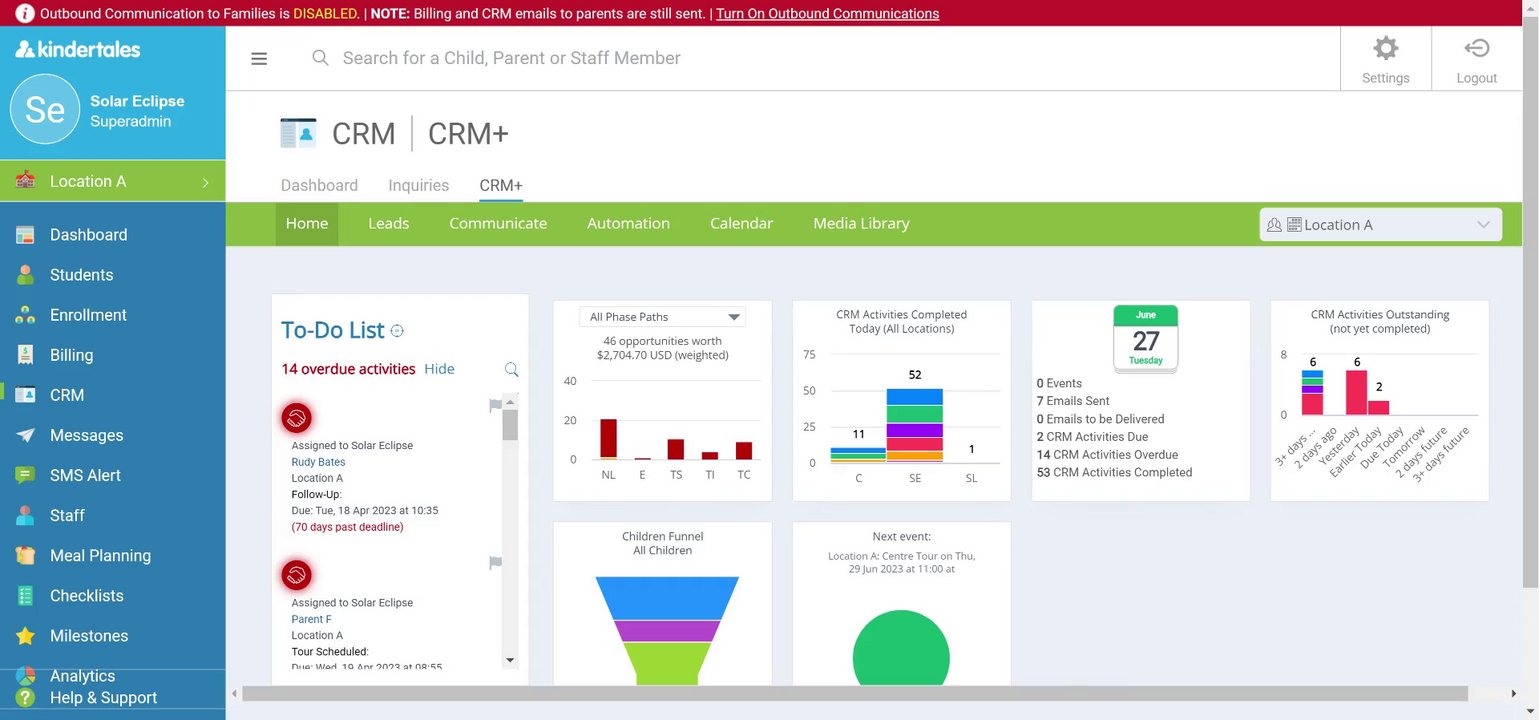Click the Billing sidebar icon
The image size is (1539, 720).
pos(26,355)
